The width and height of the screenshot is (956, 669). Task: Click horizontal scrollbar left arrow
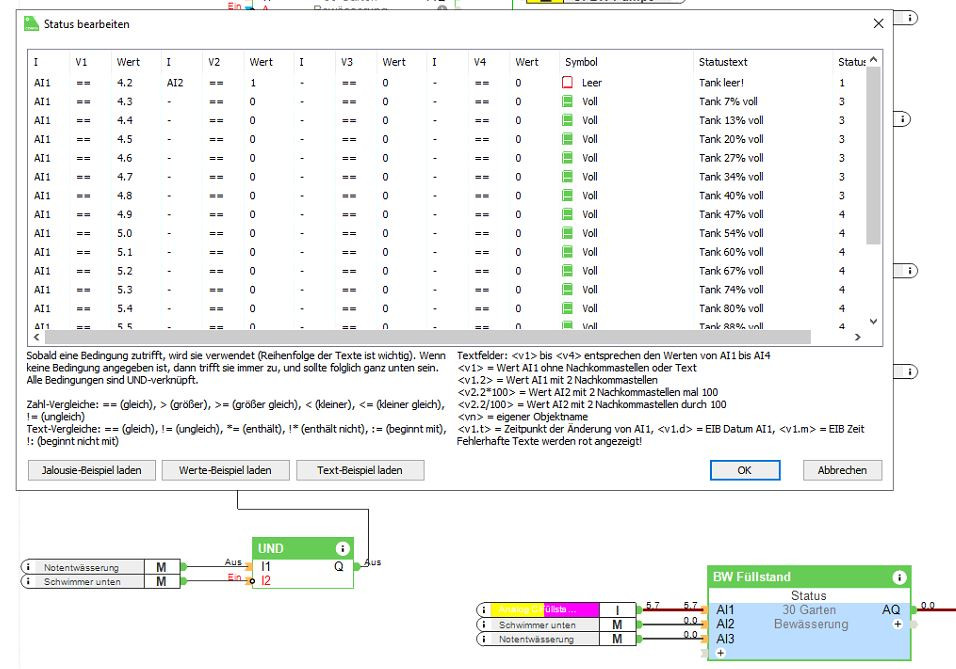pyautogui.click(x=37, y=337)
